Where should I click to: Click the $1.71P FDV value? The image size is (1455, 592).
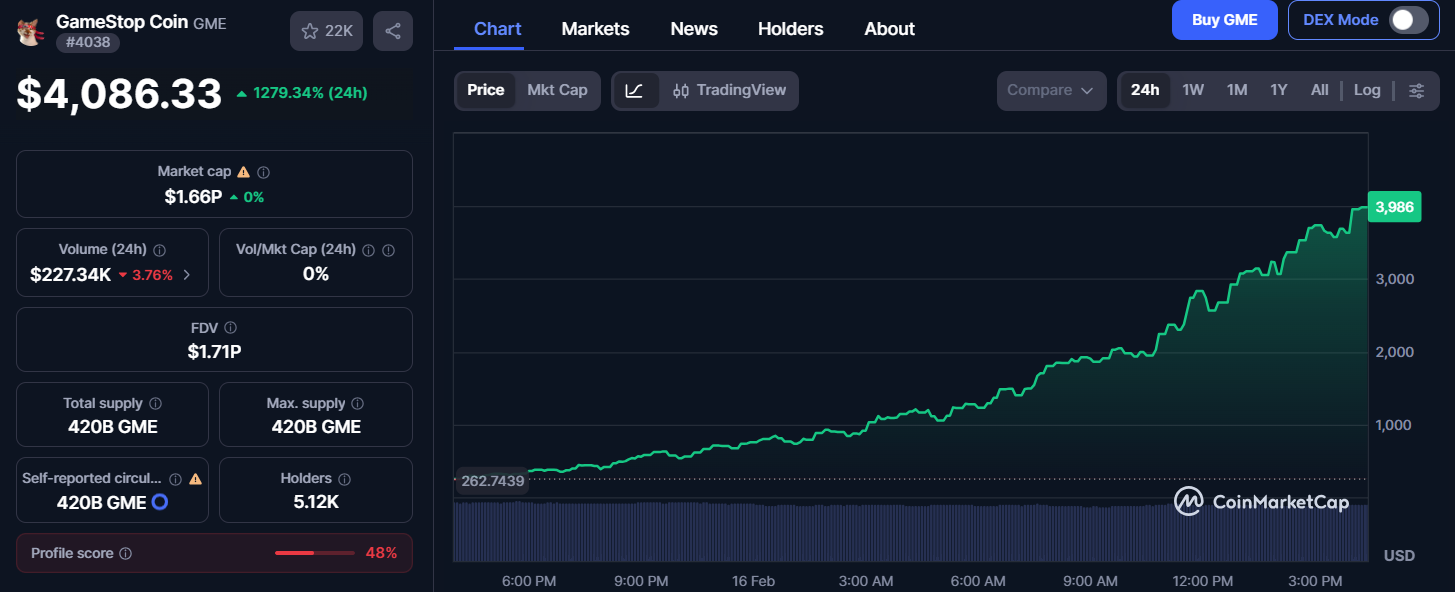[214, 351]
